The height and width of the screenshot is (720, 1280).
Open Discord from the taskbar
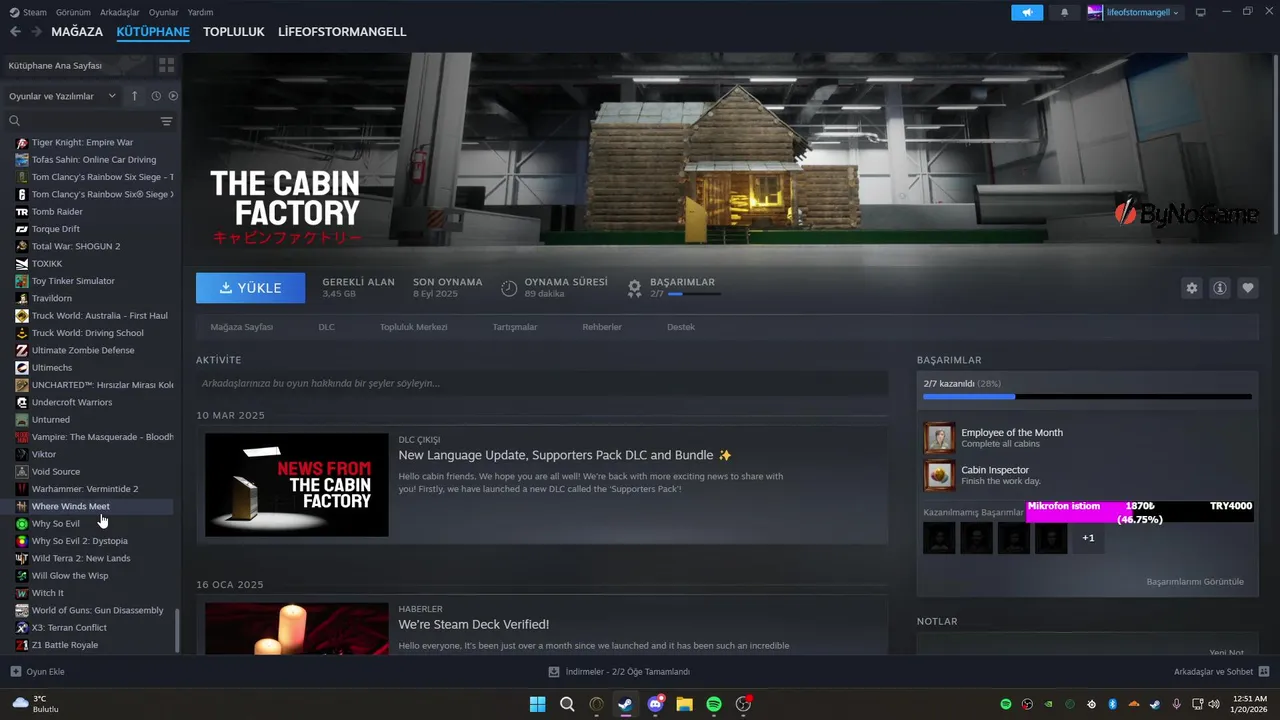(655, 704)
